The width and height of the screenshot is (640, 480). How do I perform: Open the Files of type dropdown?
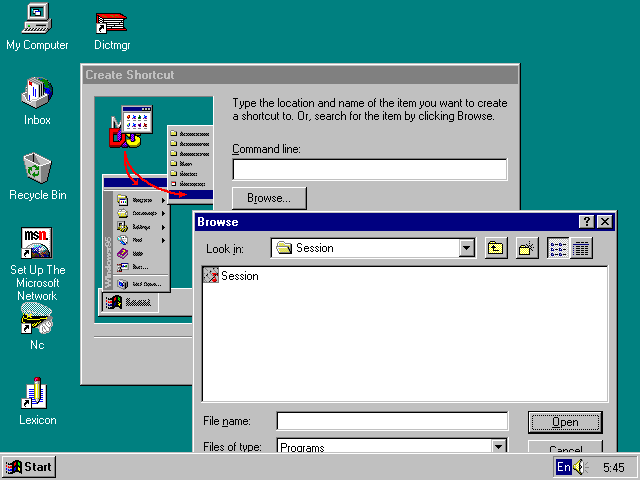tap(498, 446)
